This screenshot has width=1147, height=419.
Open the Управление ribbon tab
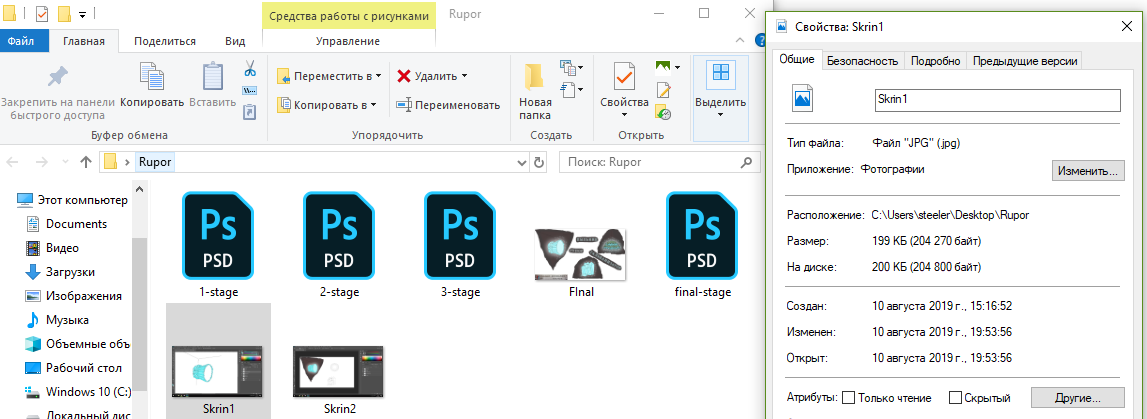pyautogui.click(x=348, y=41)
